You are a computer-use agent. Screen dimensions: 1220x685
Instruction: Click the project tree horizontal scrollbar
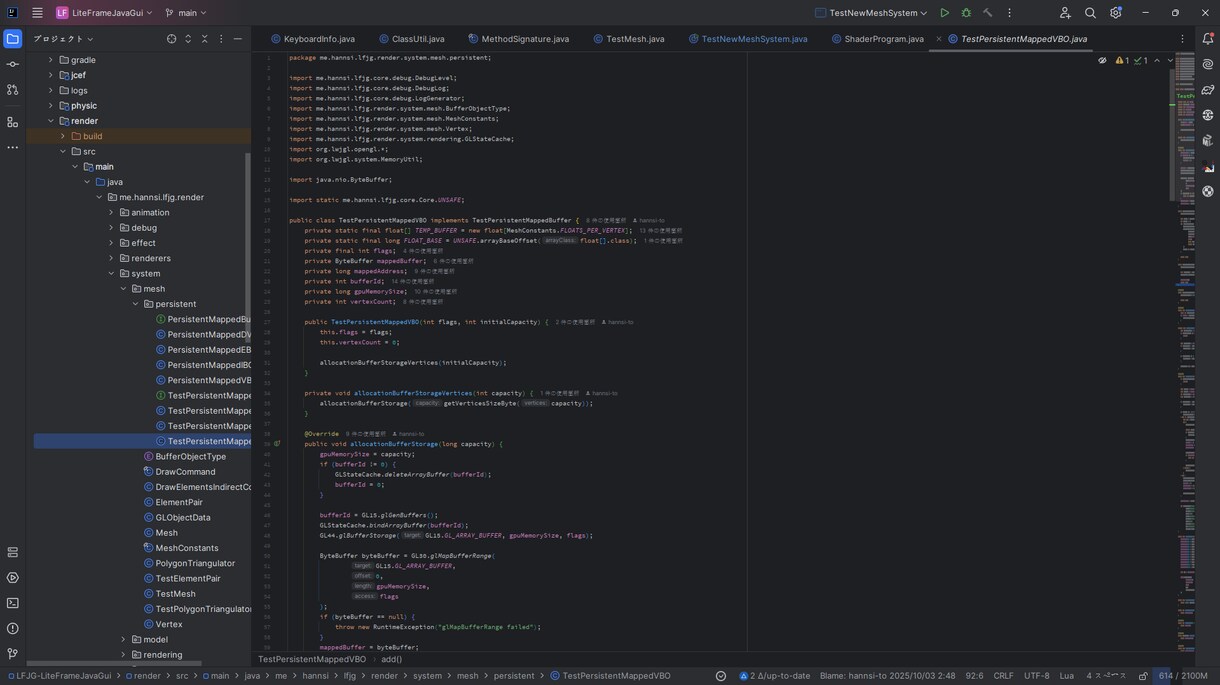(113, 663)
